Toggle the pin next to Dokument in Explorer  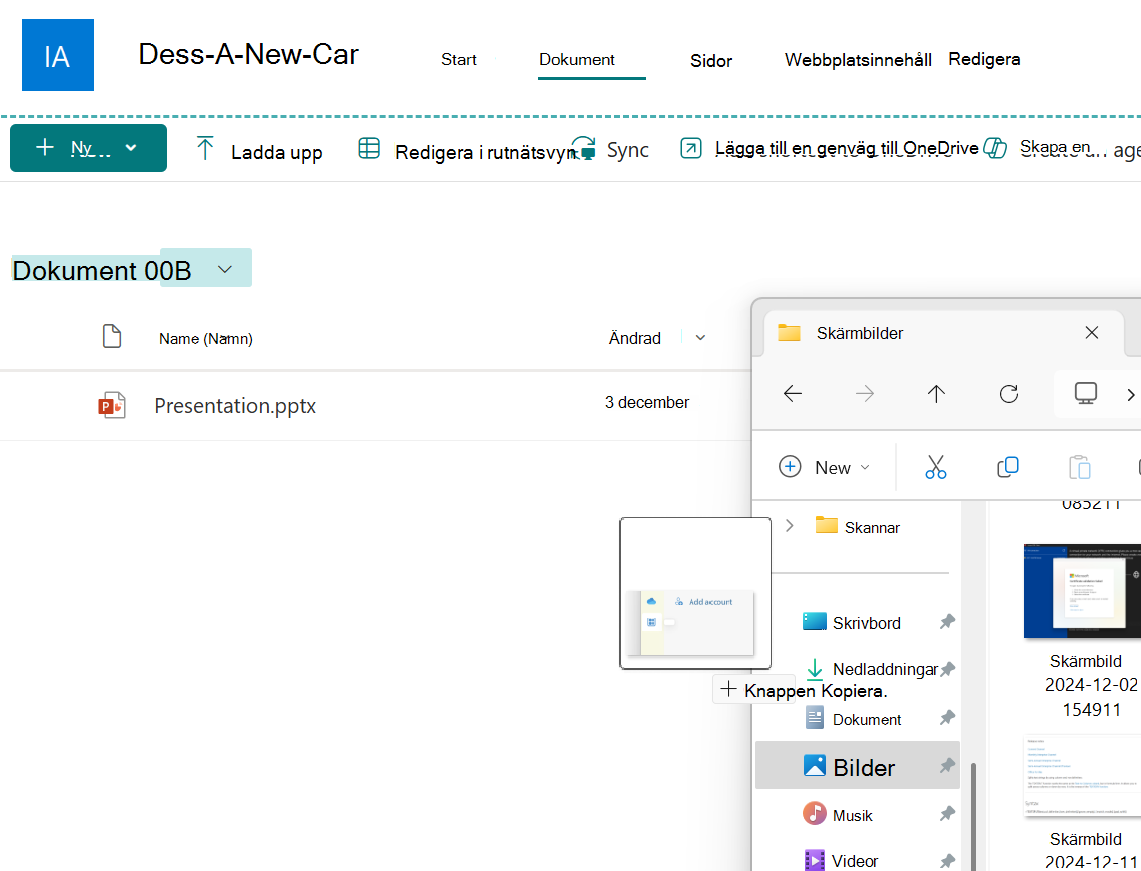(947, 718)
